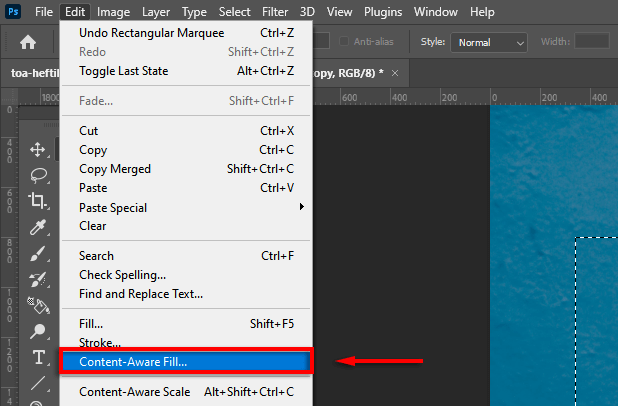The width and height of the screenshot is (618, 406).
Task: Choose Copy Merged
Action: (186, 169)
